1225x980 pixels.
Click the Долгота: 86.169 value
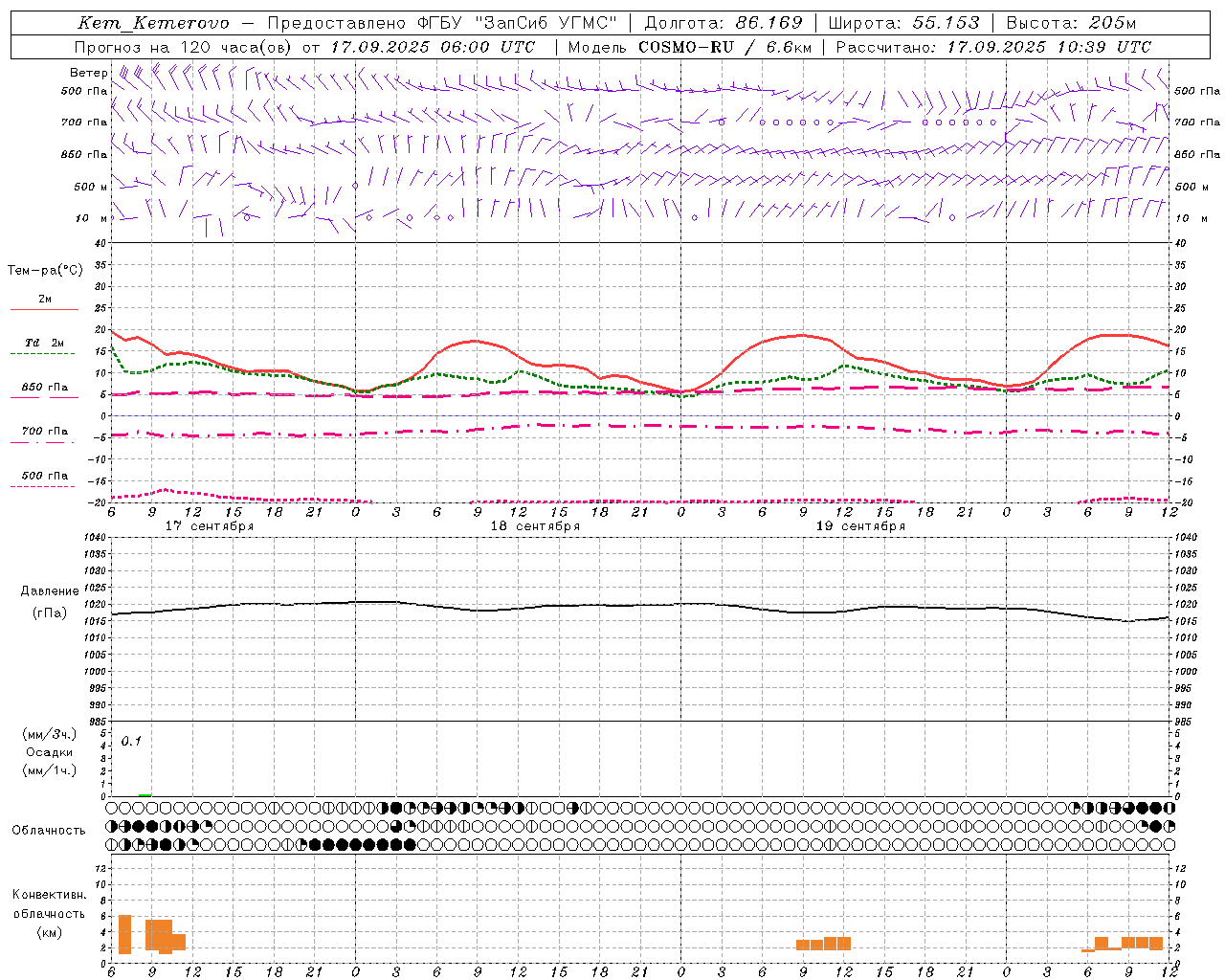pos(724,23)
